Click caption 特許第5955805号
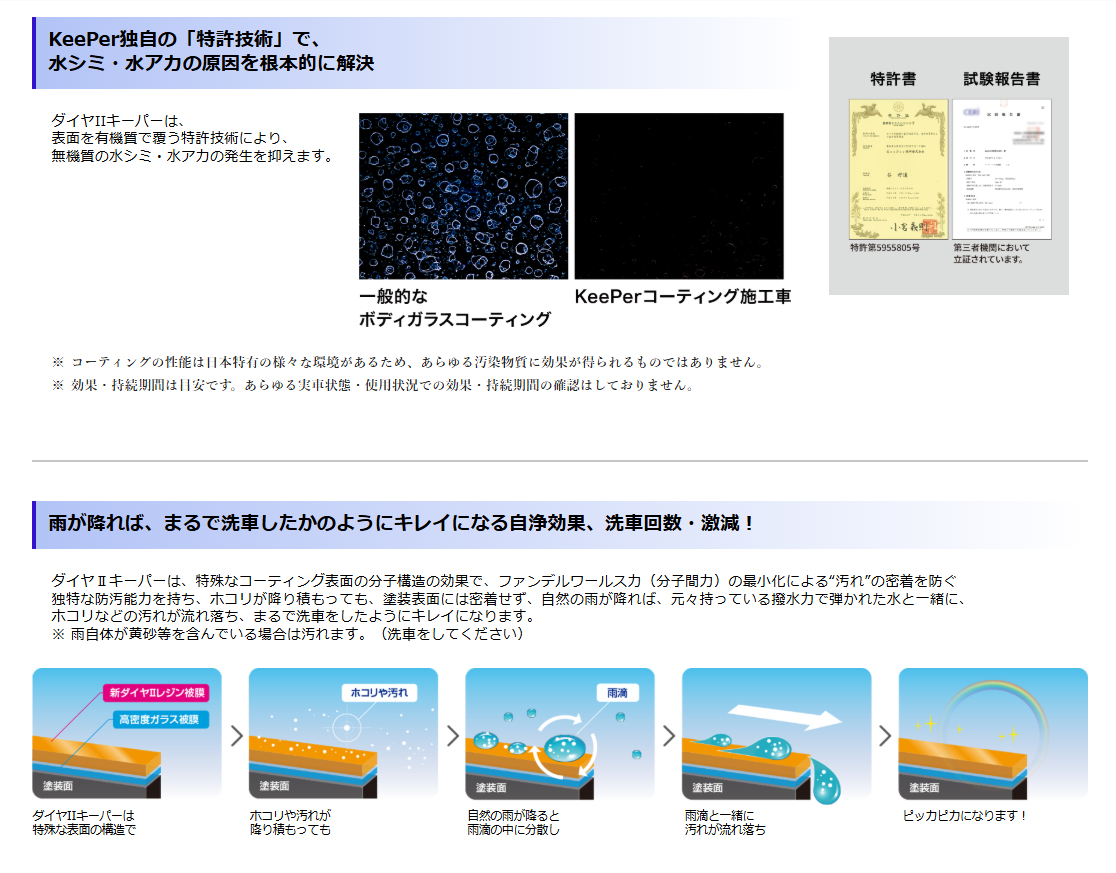The image size is (1116, 873). (x=885, y=248)
